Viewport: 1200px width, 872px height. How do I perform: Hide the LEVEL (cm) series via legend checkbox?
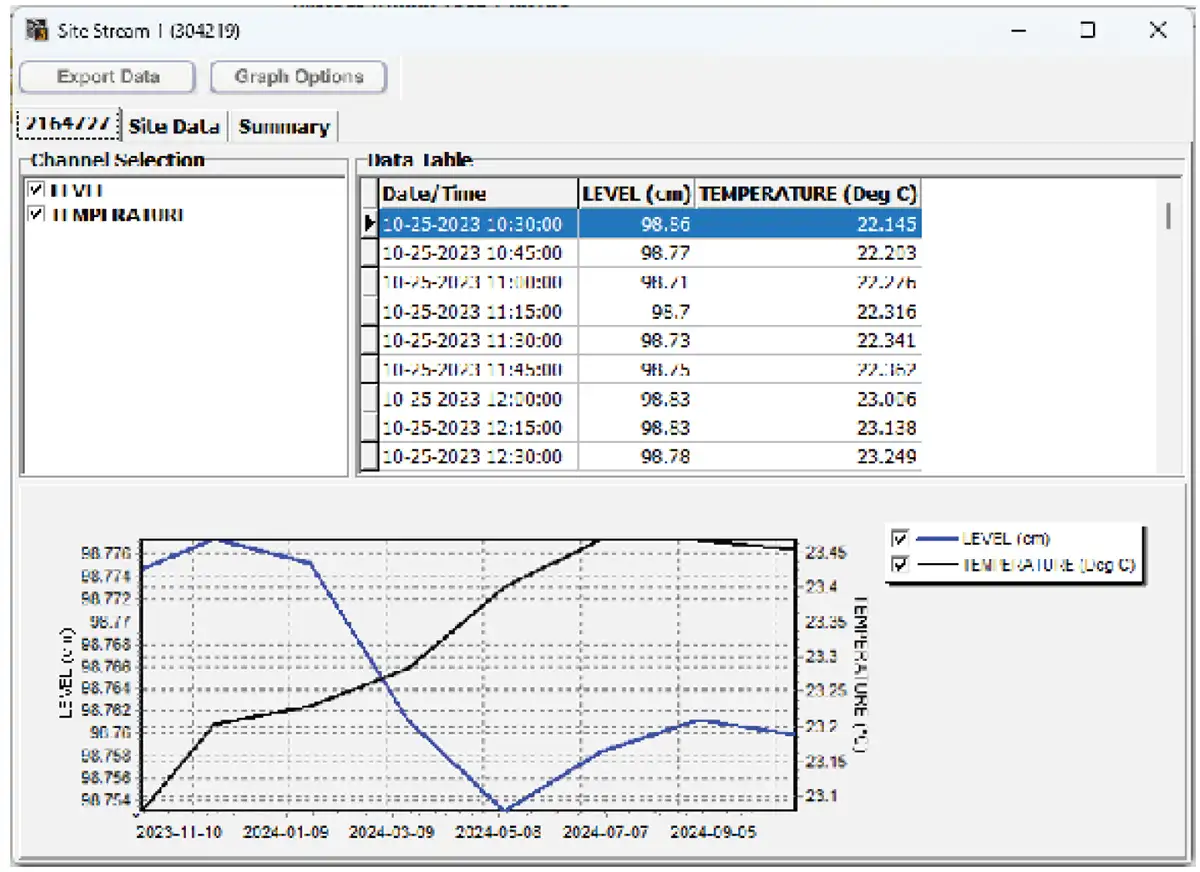point(898,539)
